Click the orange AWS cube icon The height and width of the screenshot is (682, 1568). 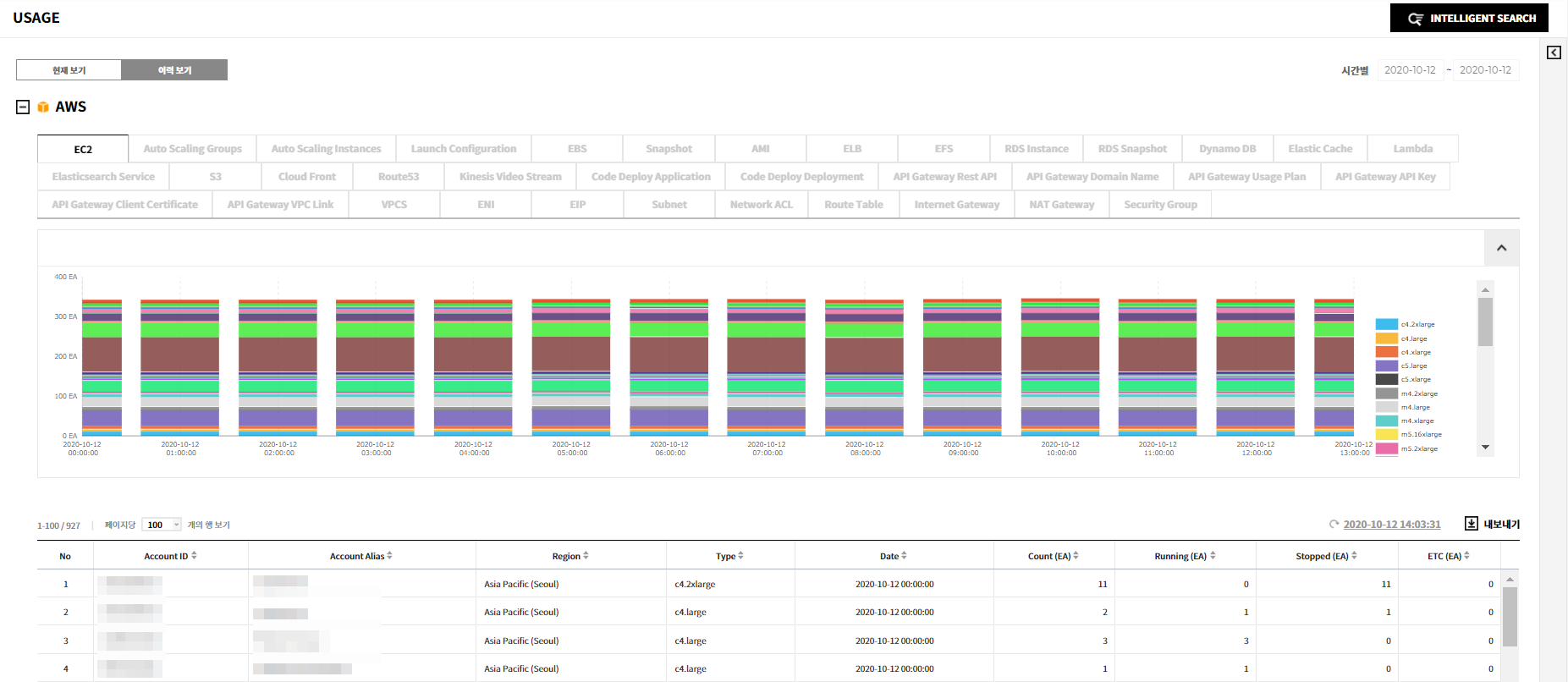pyautogui.click(x=43, y=107)
